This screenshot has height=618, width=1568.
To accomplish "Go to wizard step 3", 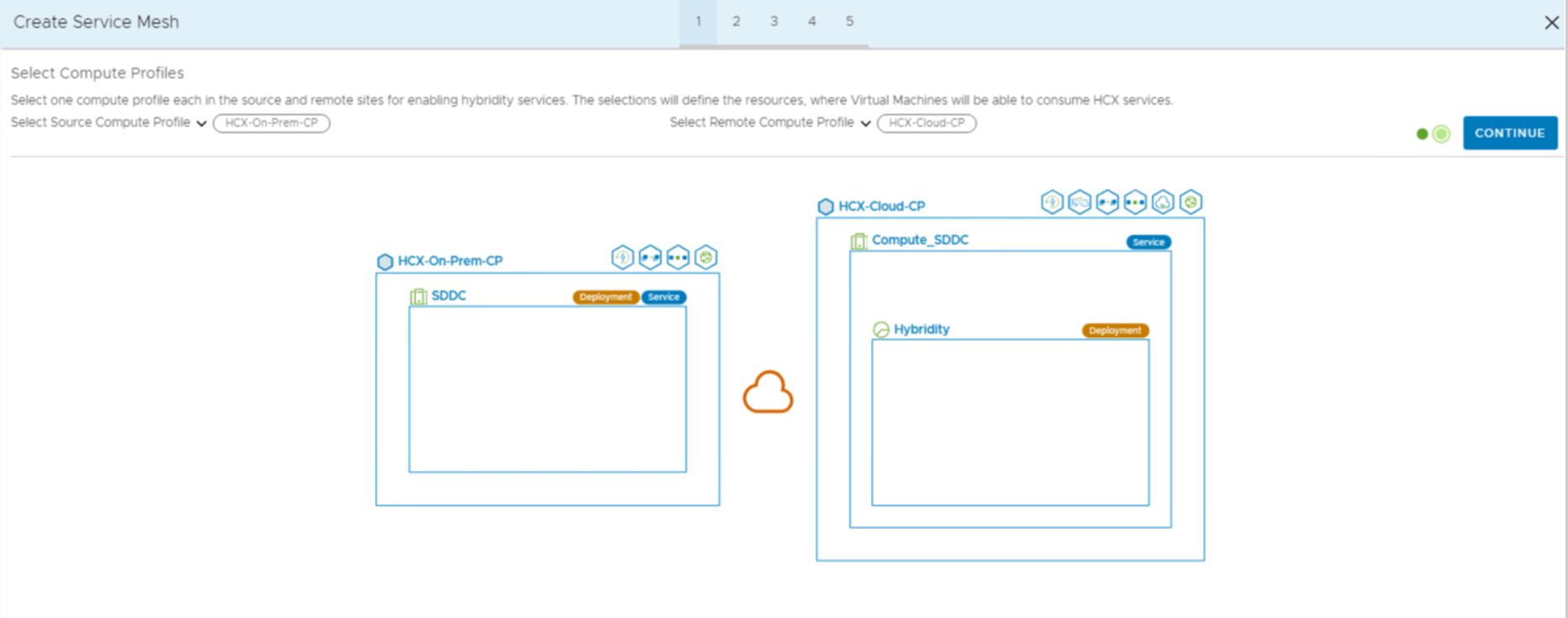I will pos(773,22).
